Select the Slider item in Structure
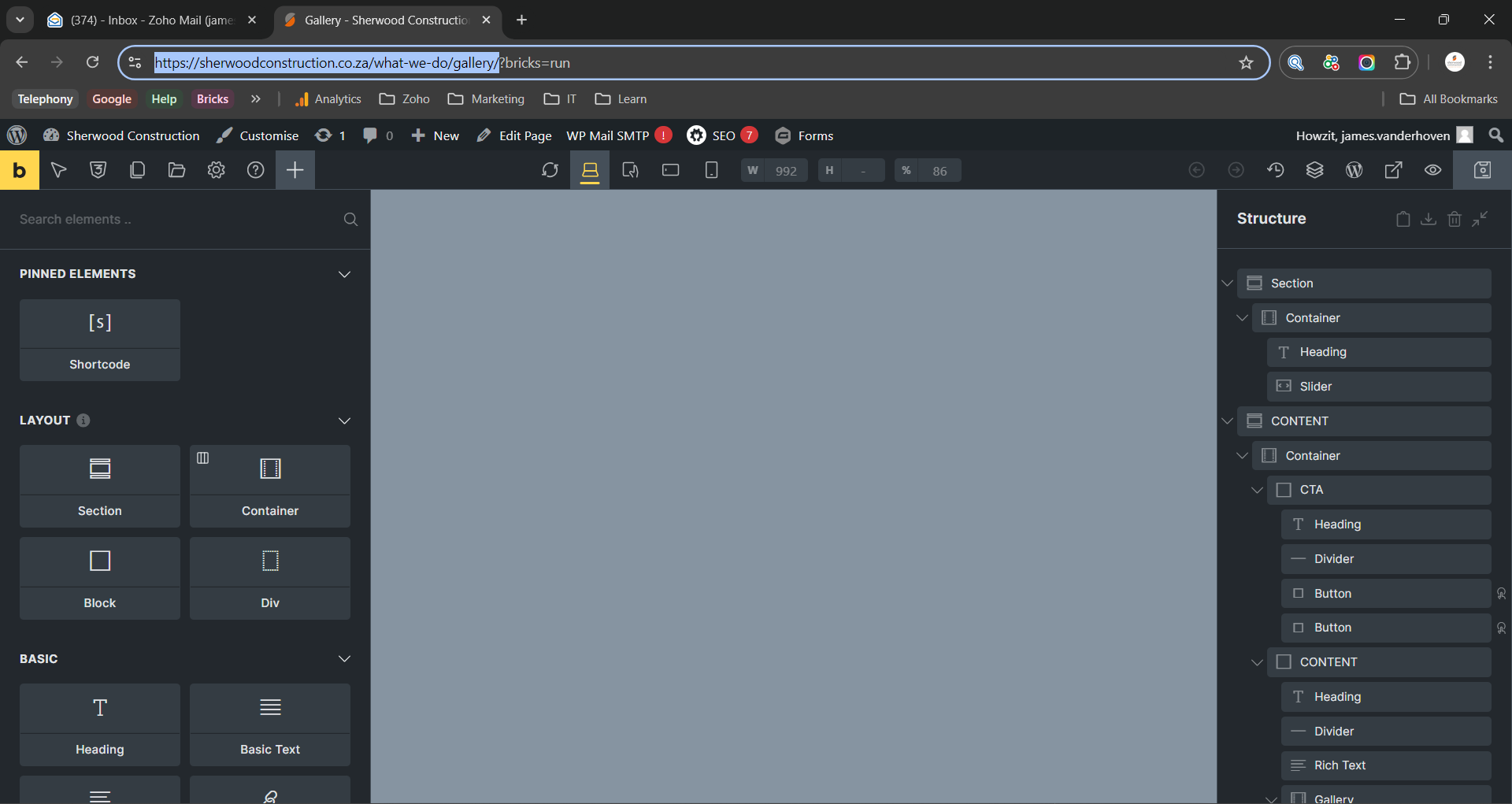This screenshot has height=804, width=1512. pos(1379,387)
